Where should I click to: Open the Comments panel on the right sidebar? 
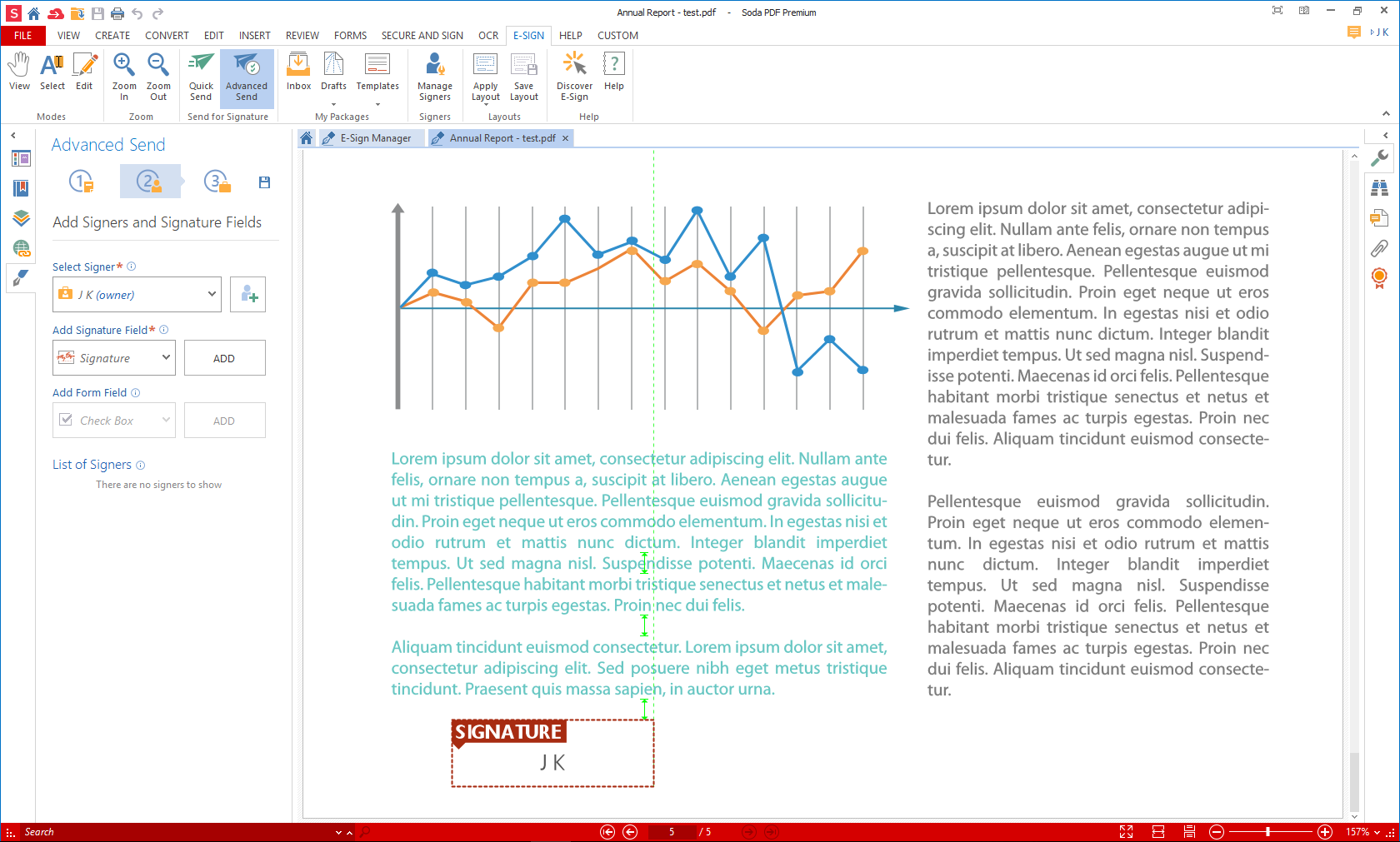coord(1379,217)
